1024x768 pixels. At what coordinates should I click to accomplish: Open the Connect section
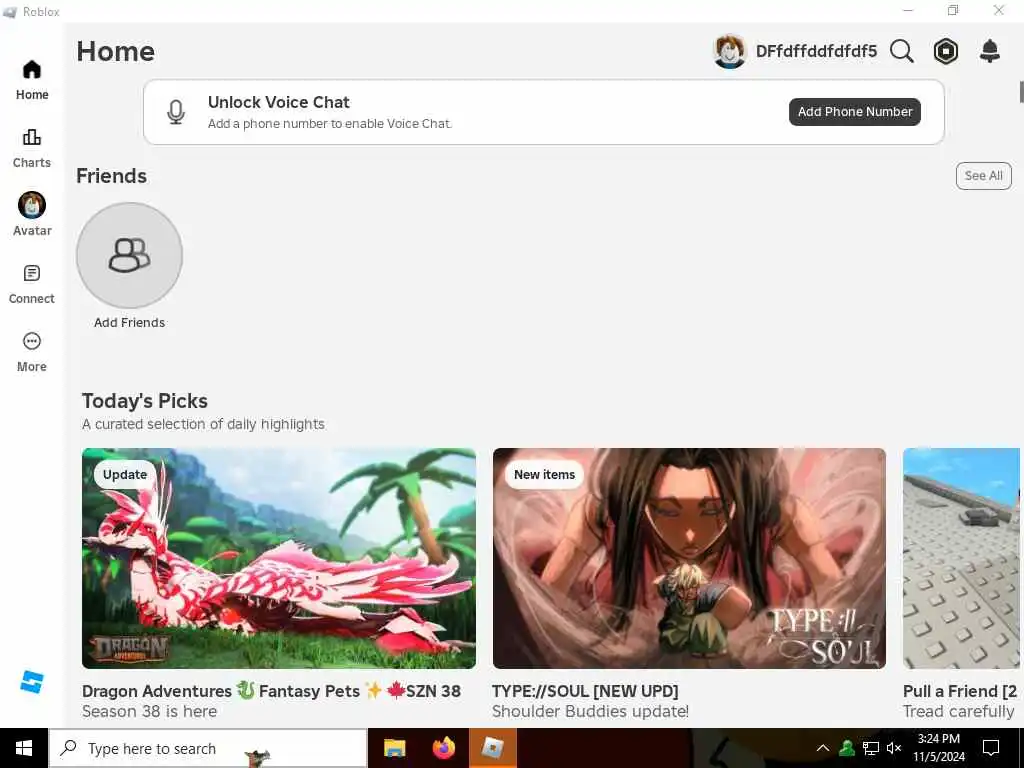pyautogui.click(x=32, y=284)
